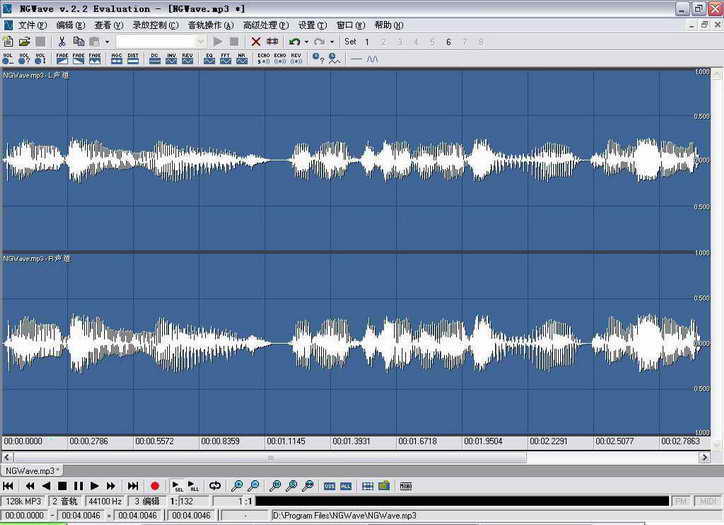
Task: Click the red X delete icon
Action: click(x=256, y=42)
